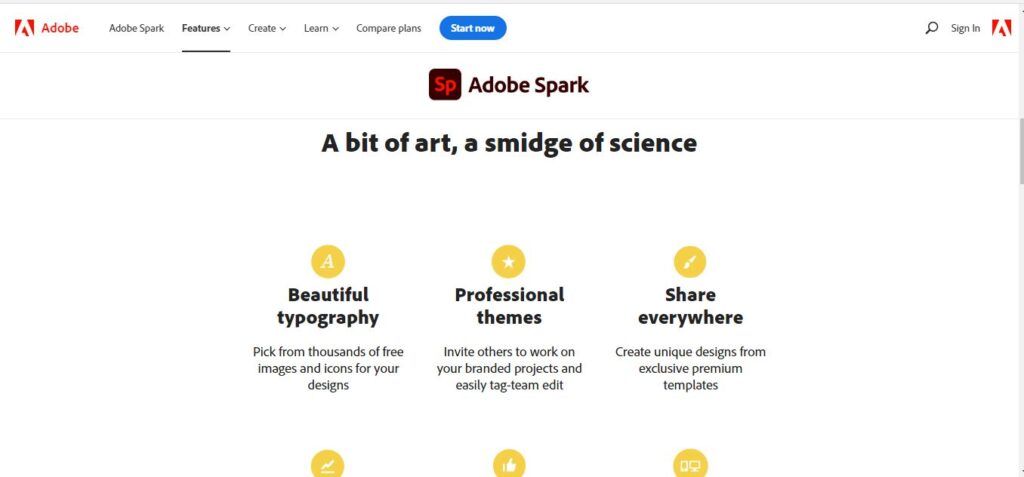Click the Share everywhere brush icon
1024x477 pixels.
[x=690, y=261]
